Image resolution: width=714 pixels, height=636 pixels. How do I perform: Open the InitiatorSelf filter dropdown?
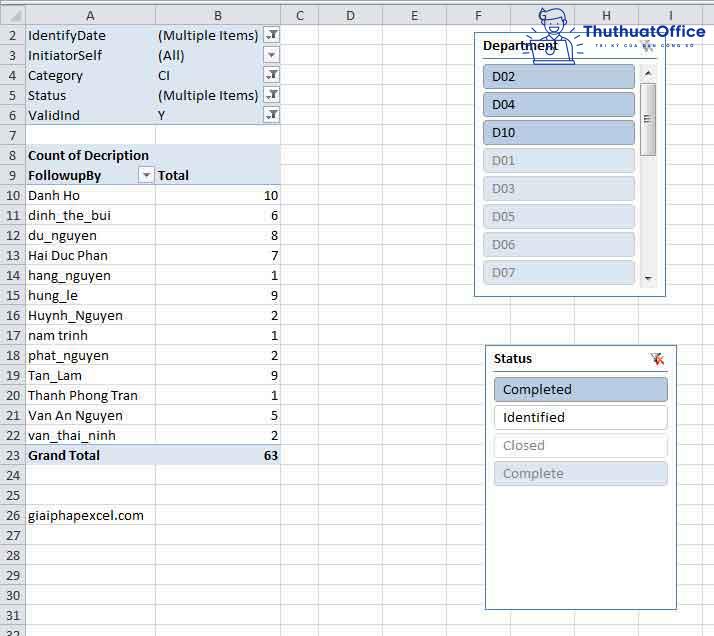pyautogui.click(x=271, y=55)
